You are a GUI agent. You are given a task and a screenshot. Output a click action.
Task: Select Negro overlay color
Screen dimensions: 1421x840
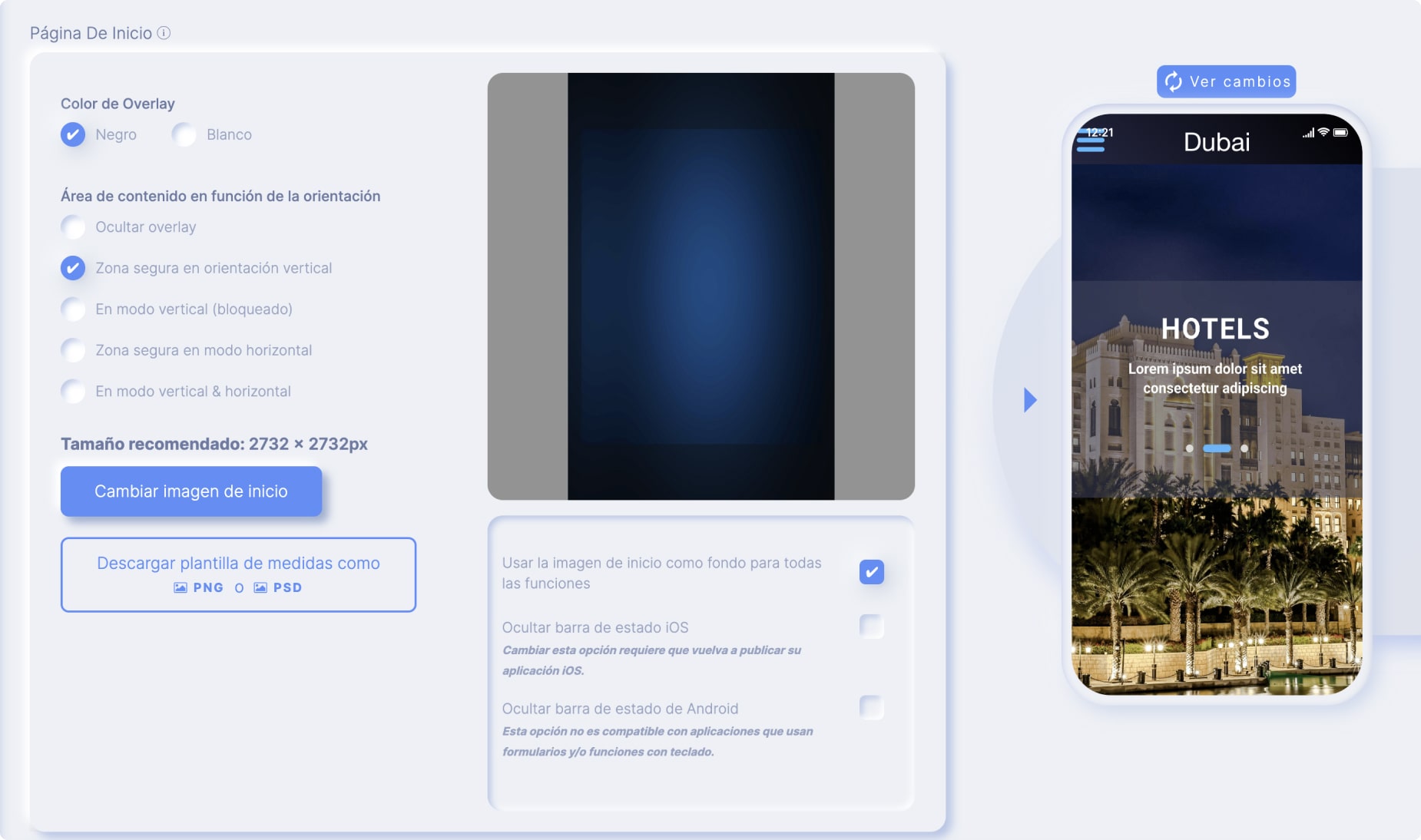tap(73, 134)
